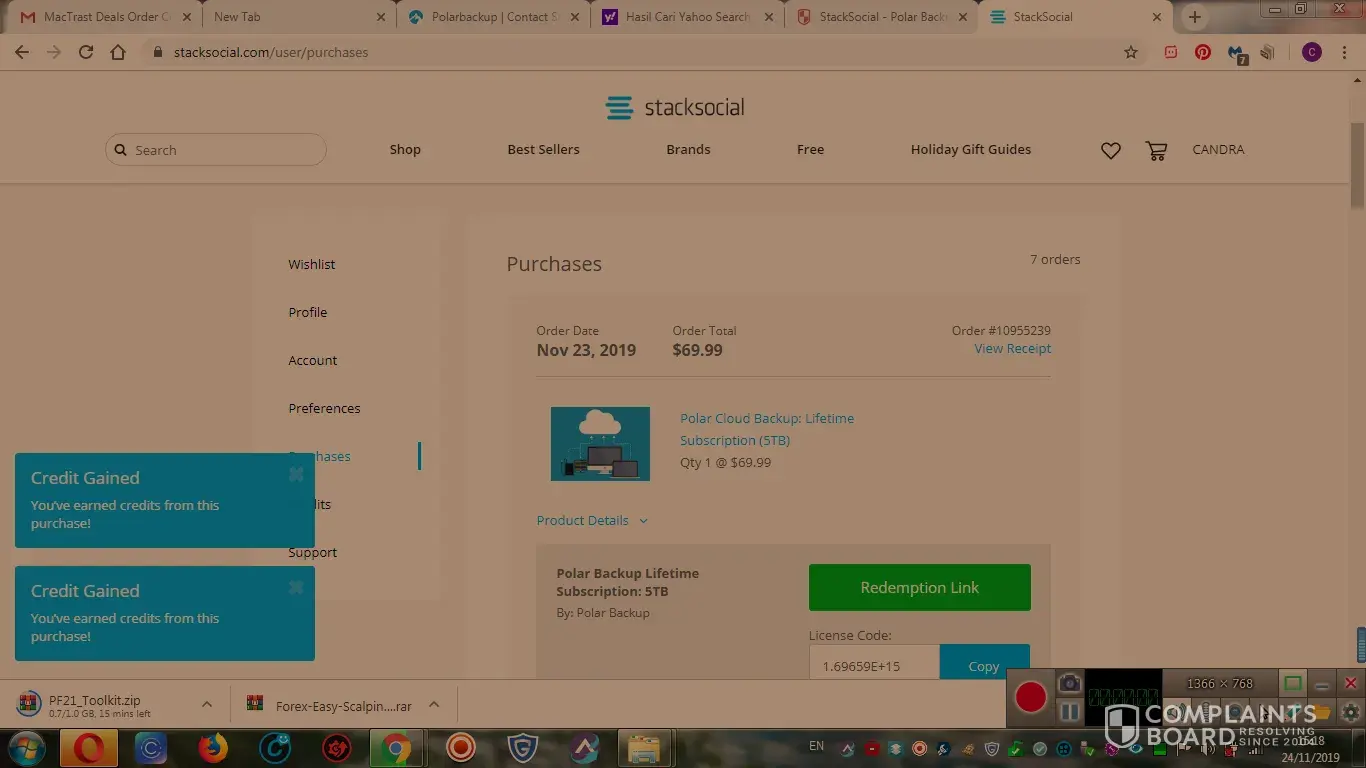Click the green Redemption Link button

[919, 587]
